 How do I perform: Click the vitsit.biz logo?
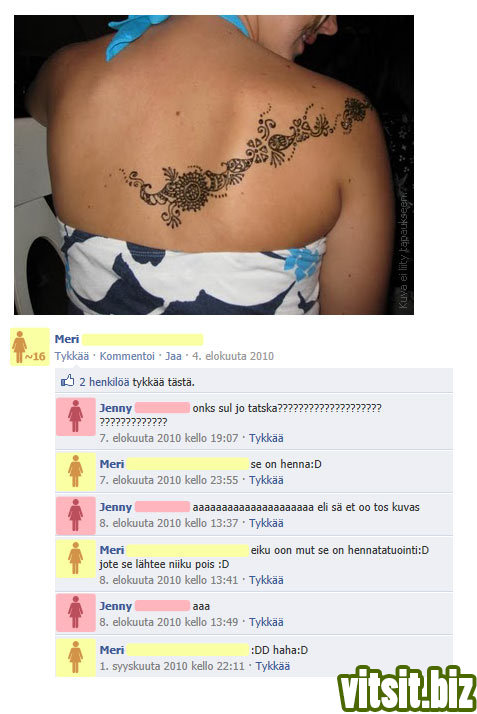(x=406, y=688)
